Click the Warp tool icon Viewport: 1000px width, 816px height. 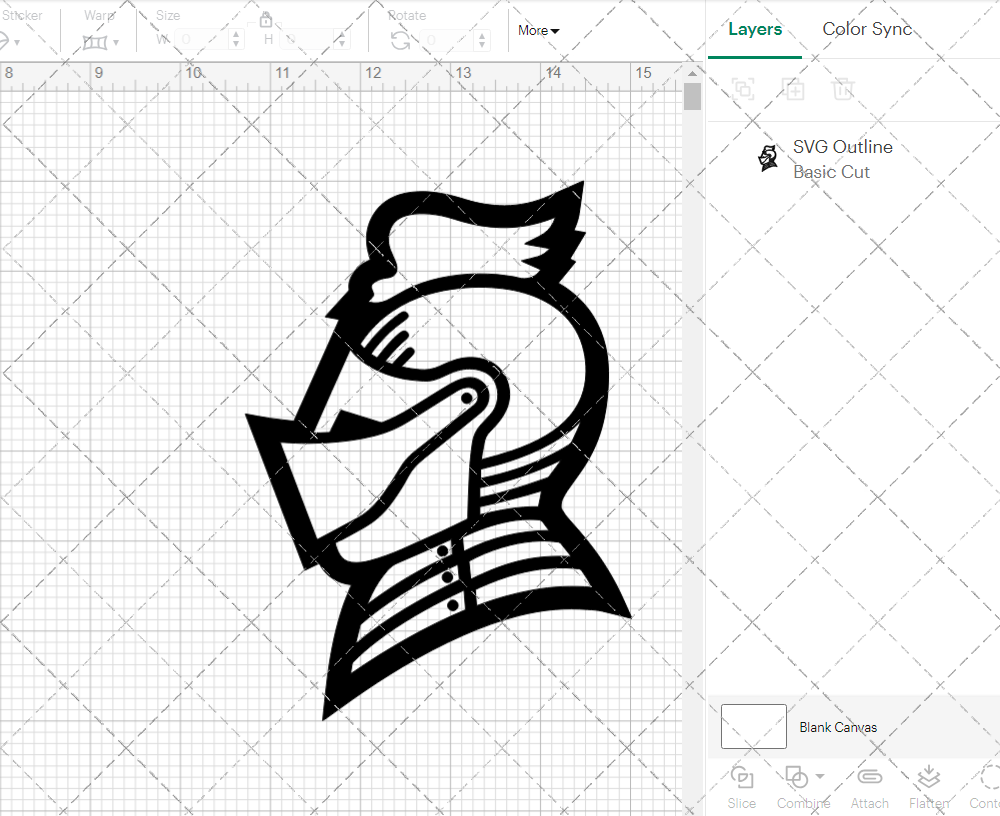click(x=95, y=40)
